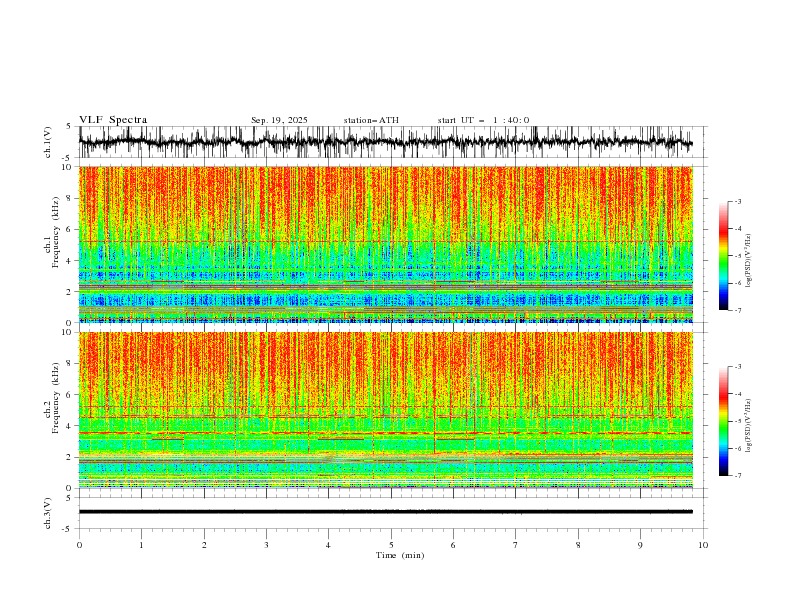
Task: Click time axis tick label "9"
Action: tap(640, 545)
